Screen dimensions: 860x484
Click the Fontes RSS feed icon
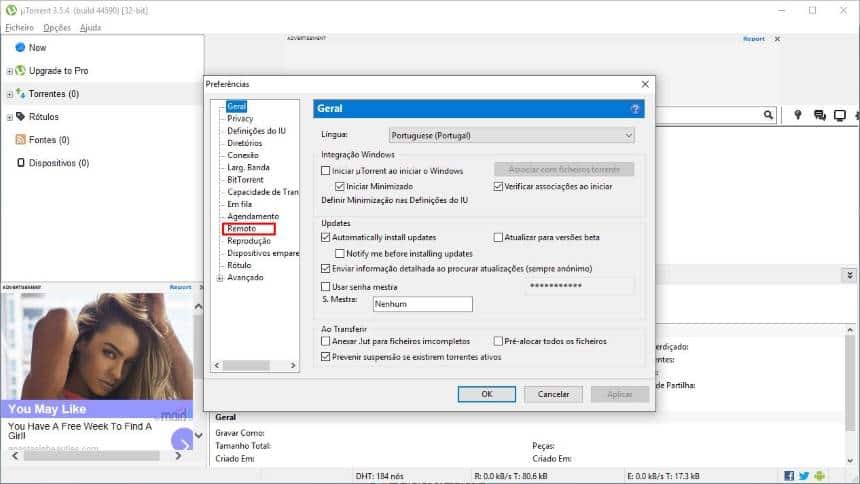(20, 140)
